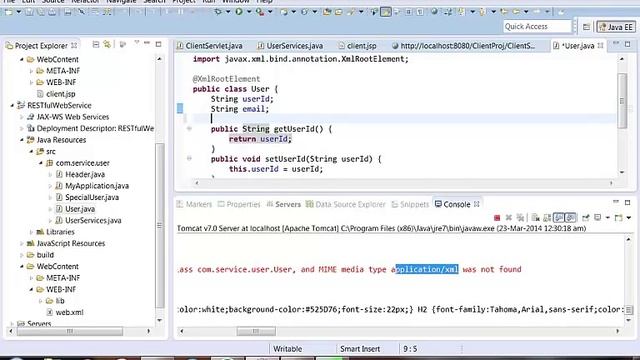Switch to the localhost:8080 browser tab
Image resolution: width=640 pixels, height=360 pixels.
click(463, 46)
